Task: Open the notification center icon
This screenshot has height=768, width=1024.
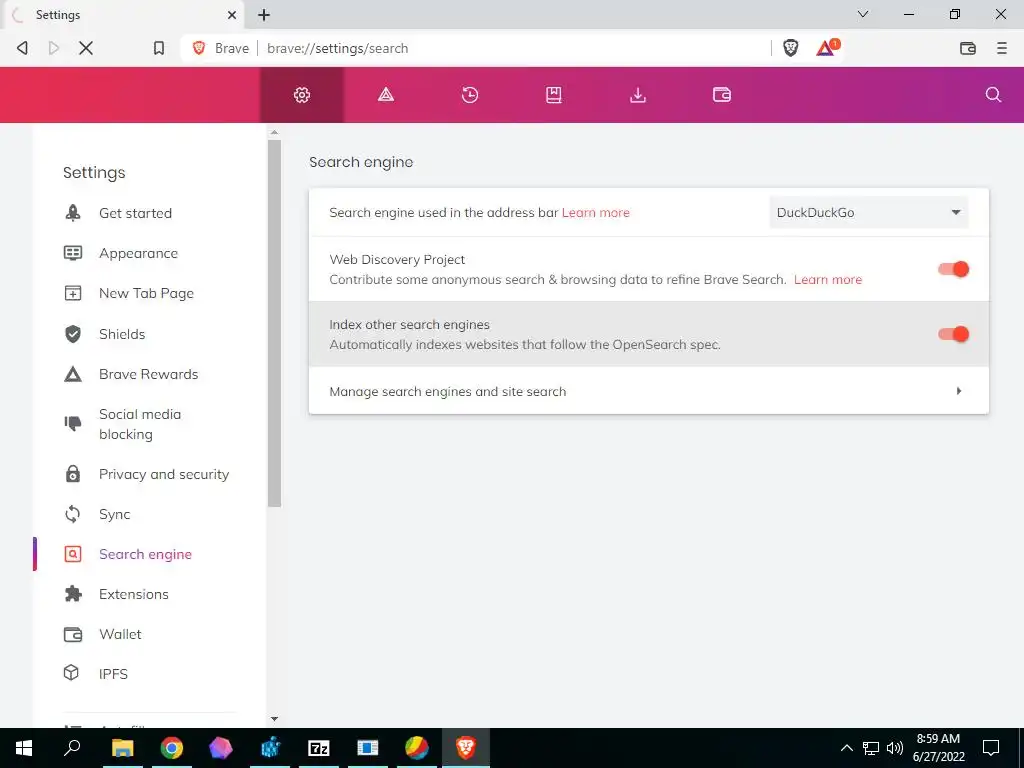Action: tap(991, 748)
